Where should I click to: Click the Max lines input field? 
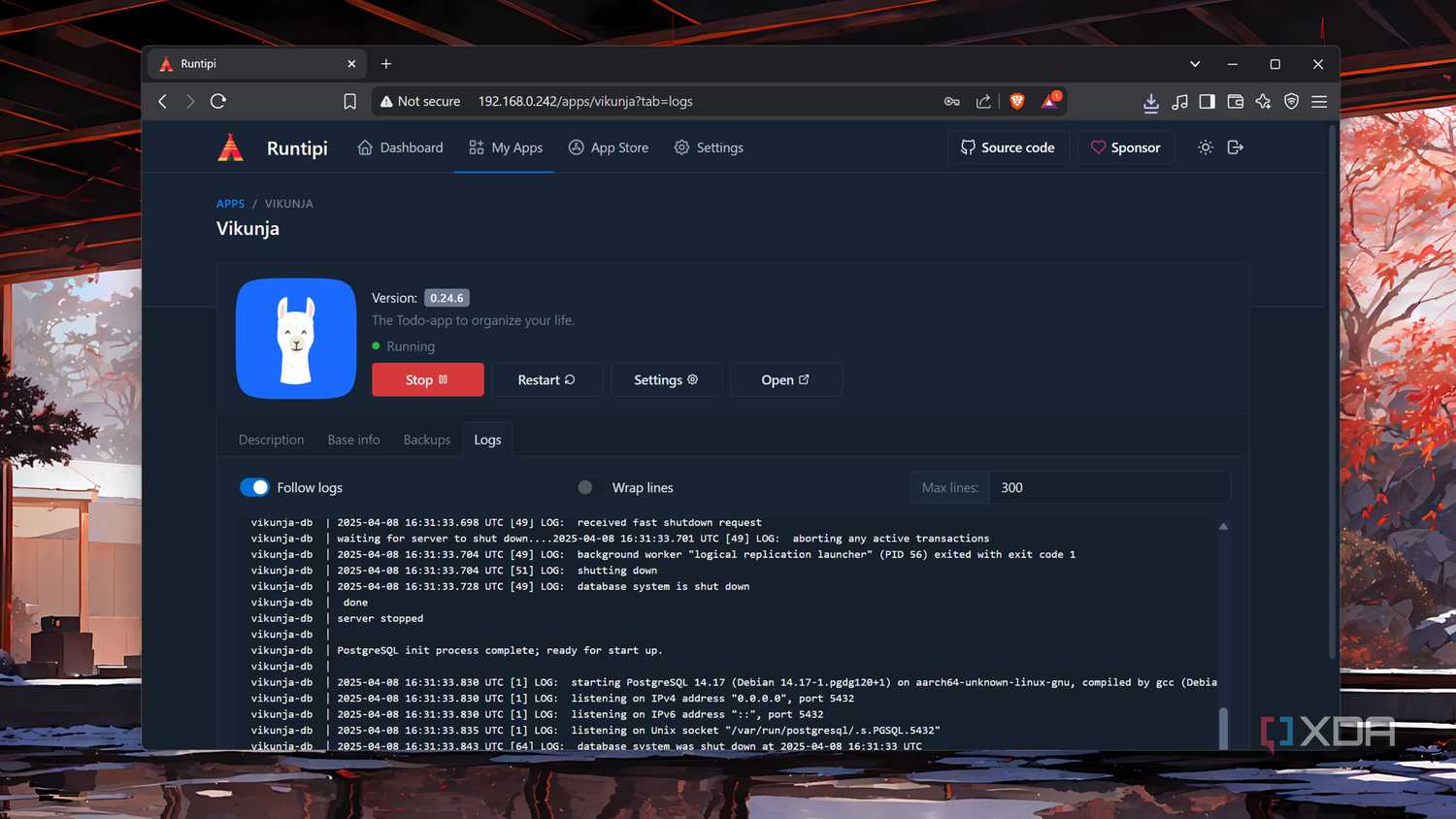[1109, 487]
